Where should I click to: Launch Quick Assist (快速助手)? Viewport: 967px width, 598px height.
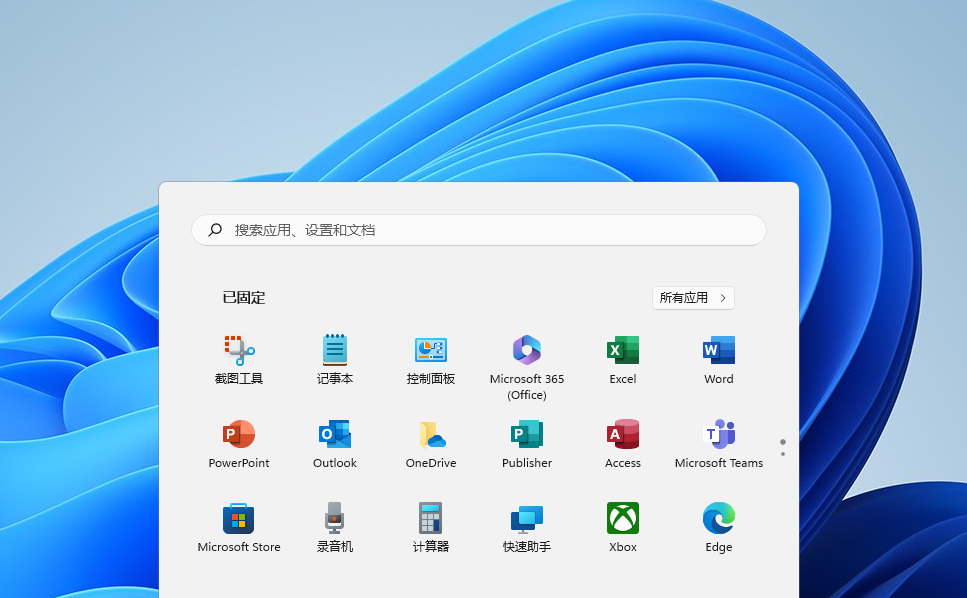point(527,528)
